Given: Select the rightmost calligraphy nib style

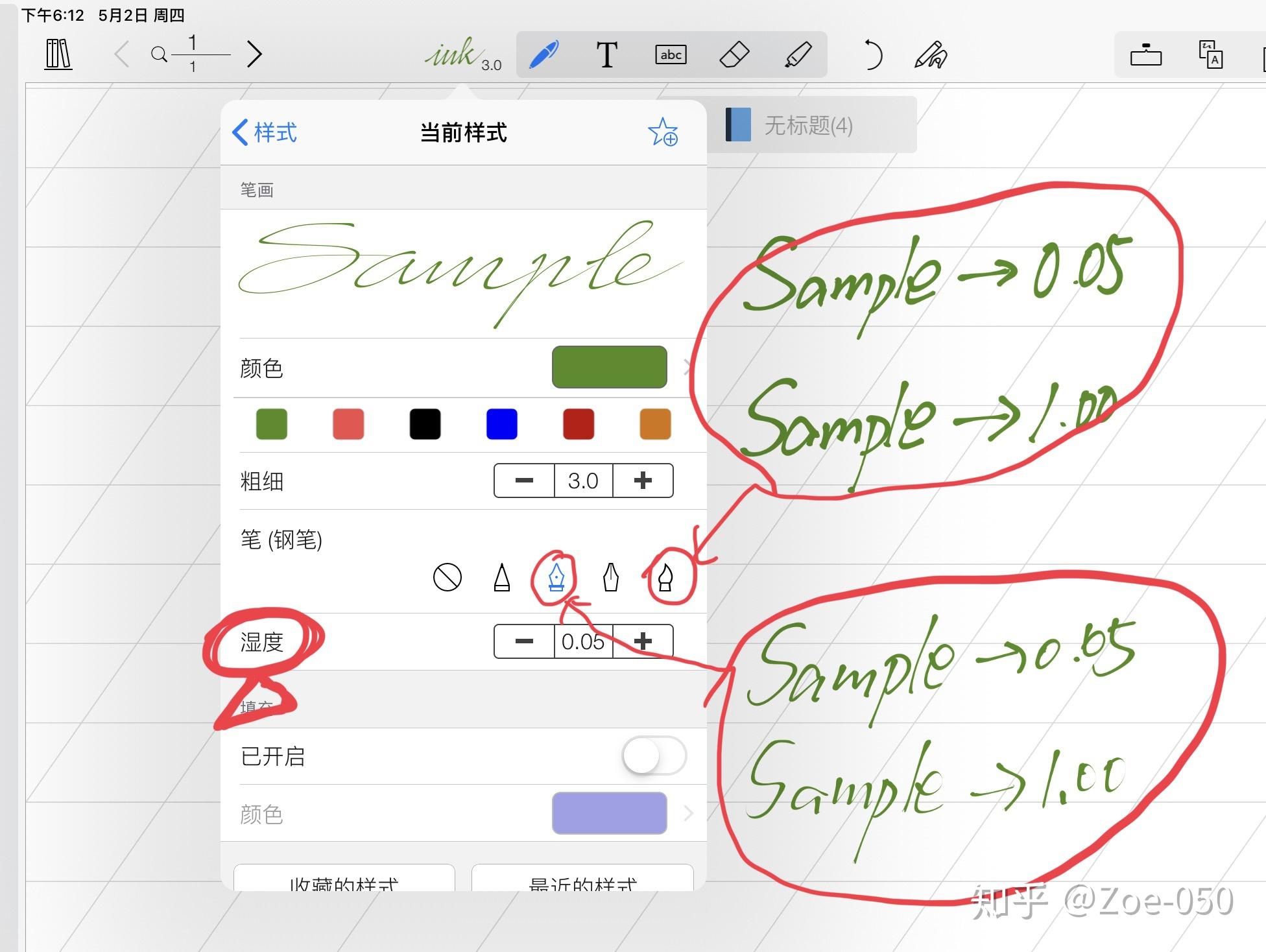Looking at the screenshot, I should tap(667, 578).
